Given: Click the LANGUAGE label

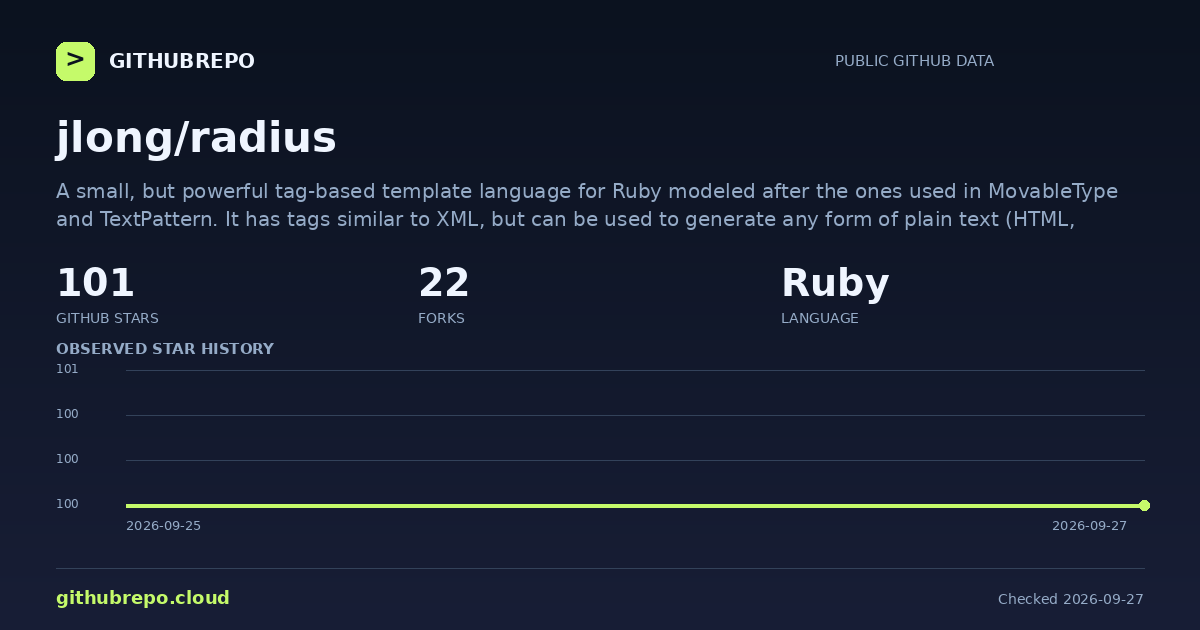Looking at the screenshot, I should pyautogui.click(x=820, y=318).
